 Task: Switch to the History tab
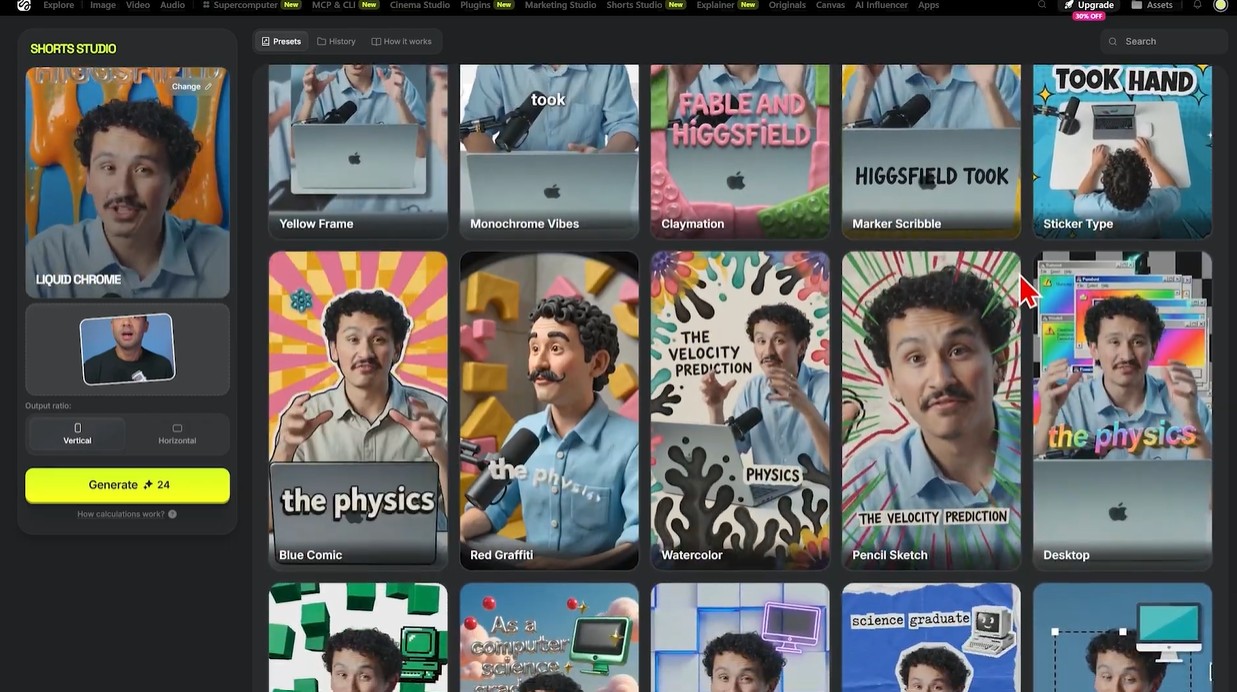336,41
